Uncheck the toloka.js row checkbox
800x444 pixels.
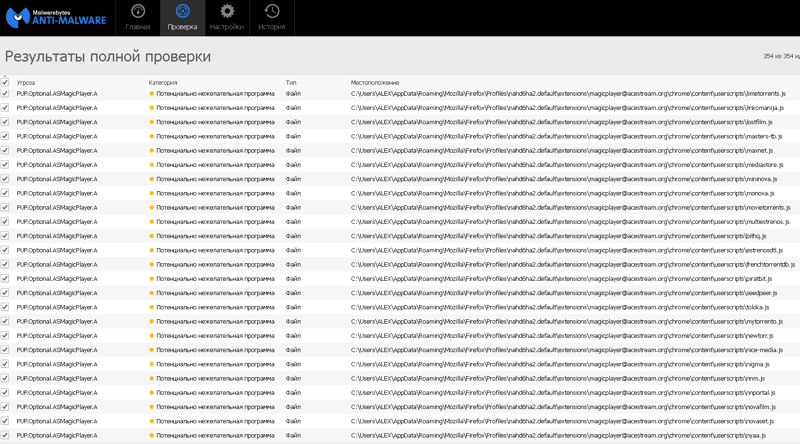click(5, 307)
